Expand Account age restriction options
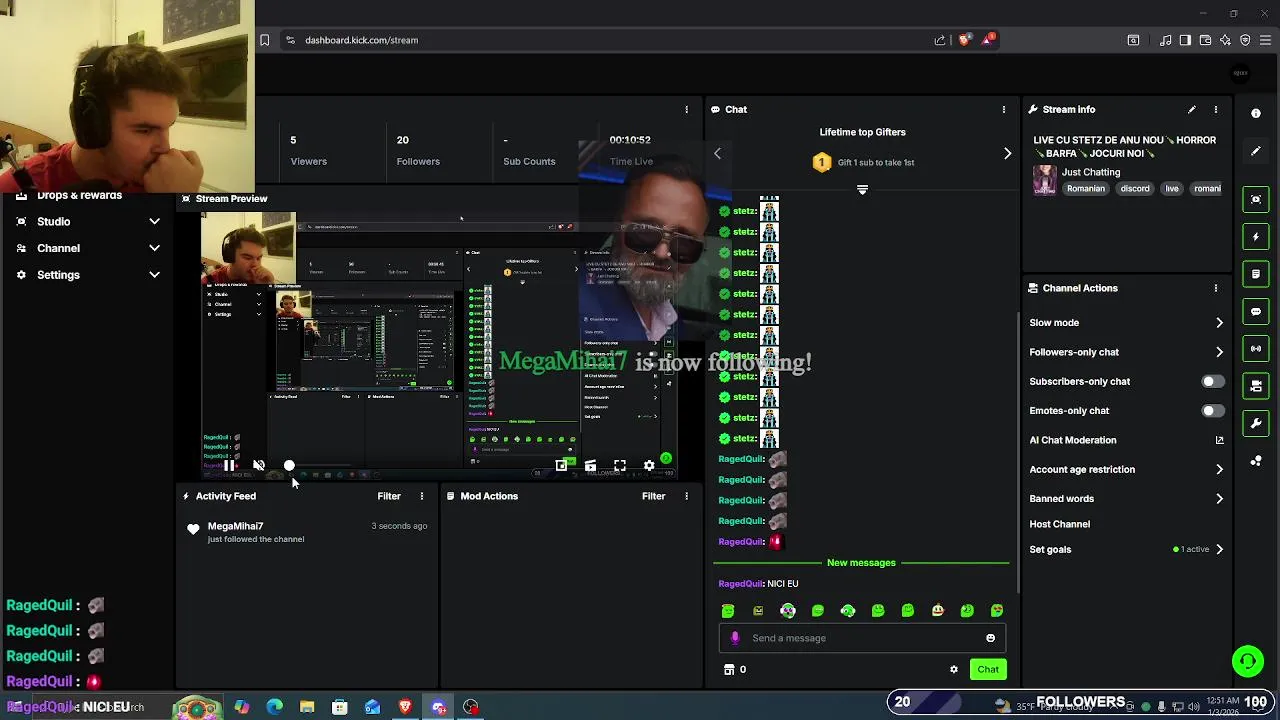This screenshot has width=1280, height=720. point(1219,469)
